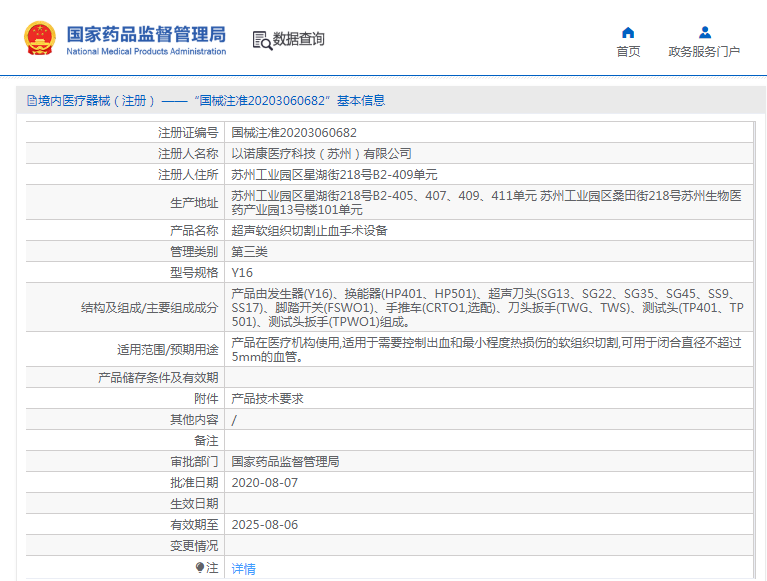Click the 境内医疗器械（注册）基本信息 header title
This screenshot has width=767, height=581.
click(x=211, y=101)
